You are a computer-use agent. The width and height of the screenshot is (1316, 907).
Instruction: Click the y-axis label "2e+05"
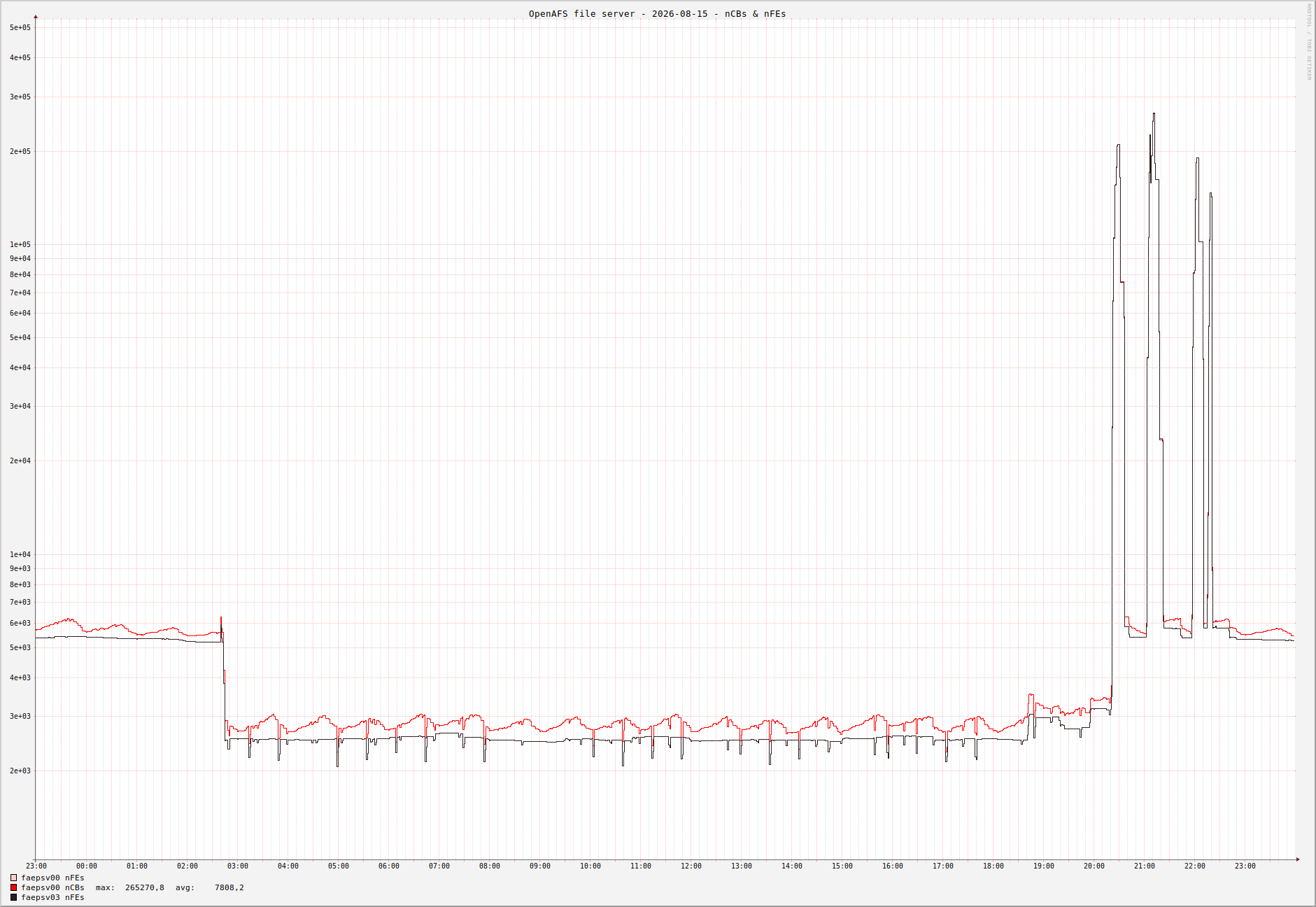coord(20,151)
